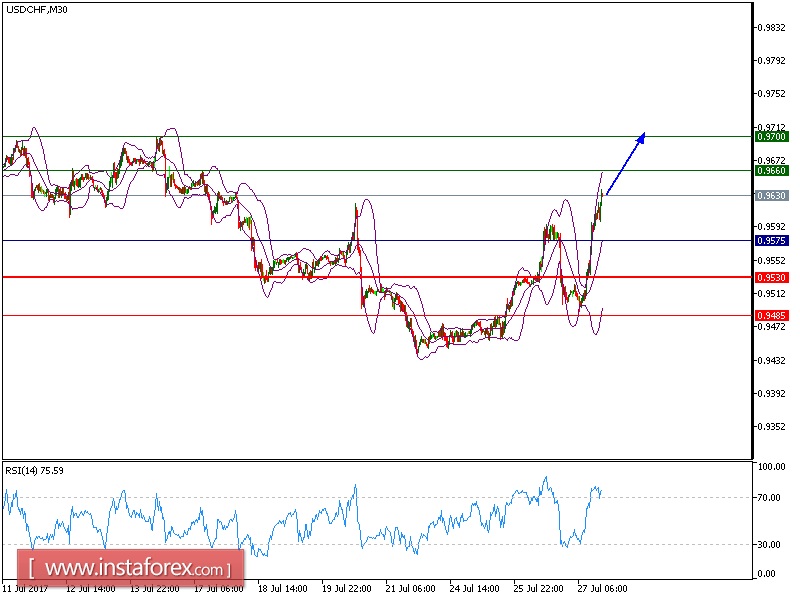Viewport: 800px width, 600px height.
Task: Click the 0.9630 current price label
Action: (x=771, y=195)
